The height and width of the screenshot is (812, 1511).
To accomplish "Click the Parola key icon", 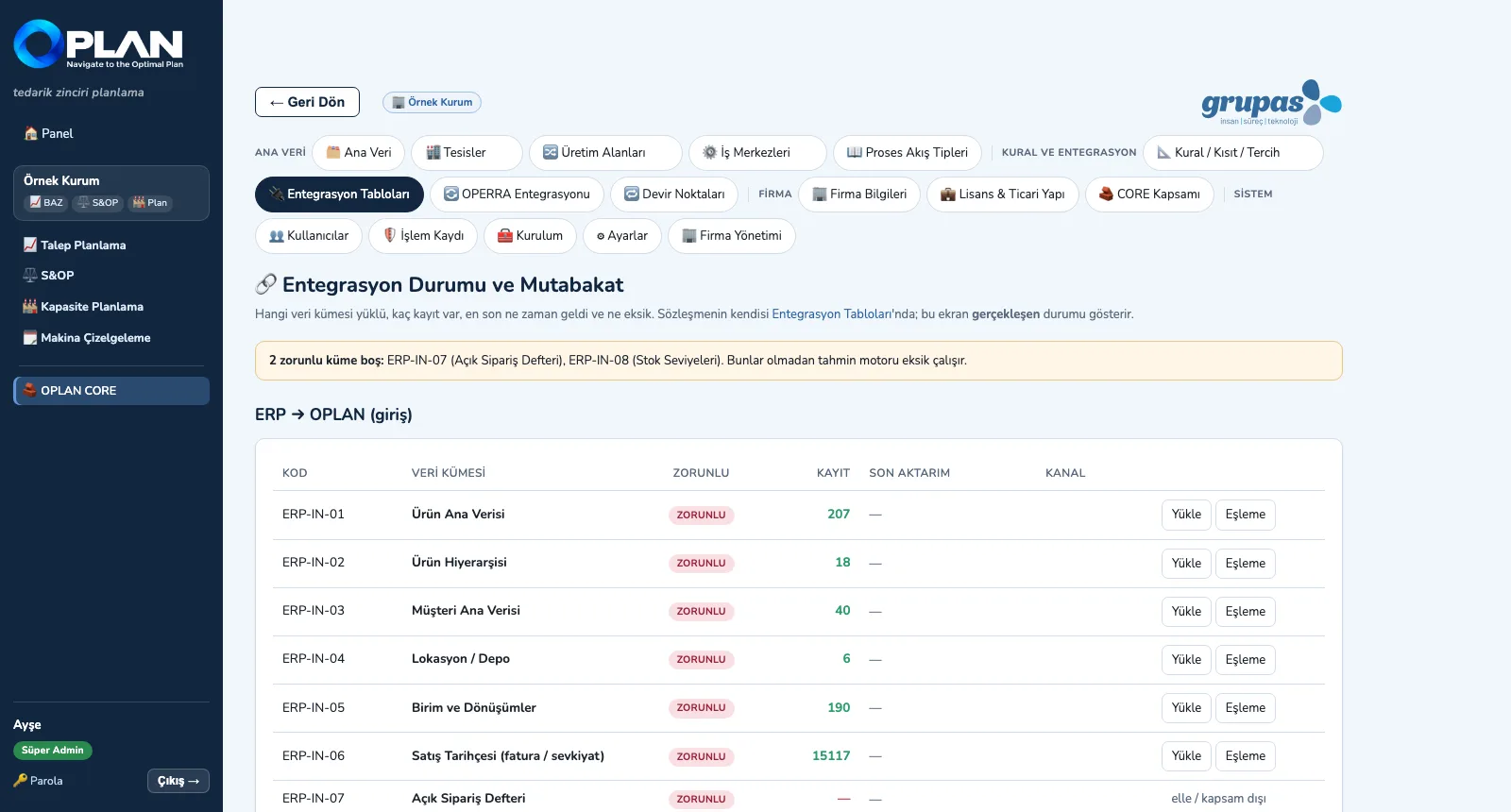I will (x=21, y=781).
